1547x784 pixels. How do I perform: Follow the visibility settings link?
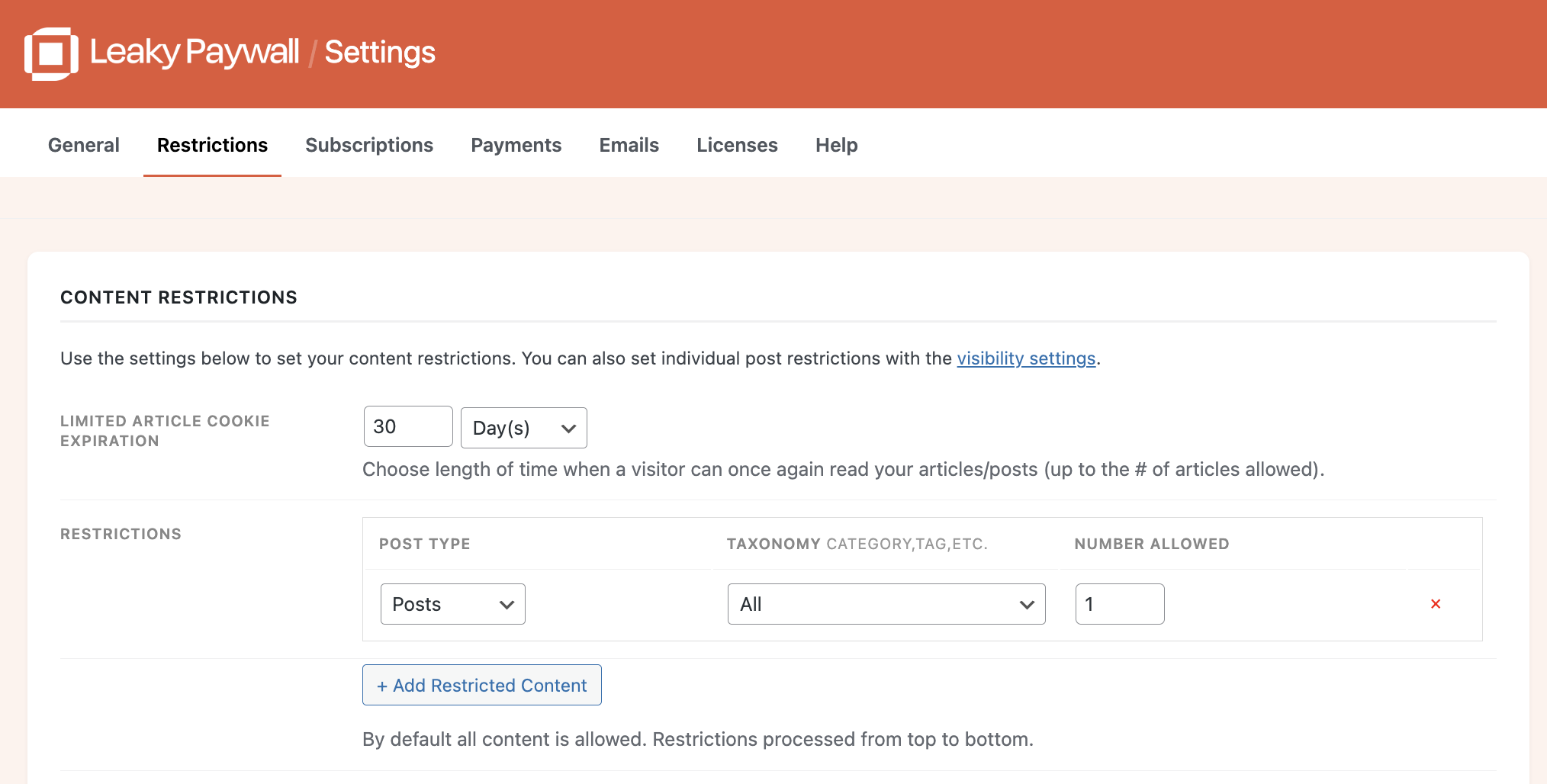(x=1026, y=358)
